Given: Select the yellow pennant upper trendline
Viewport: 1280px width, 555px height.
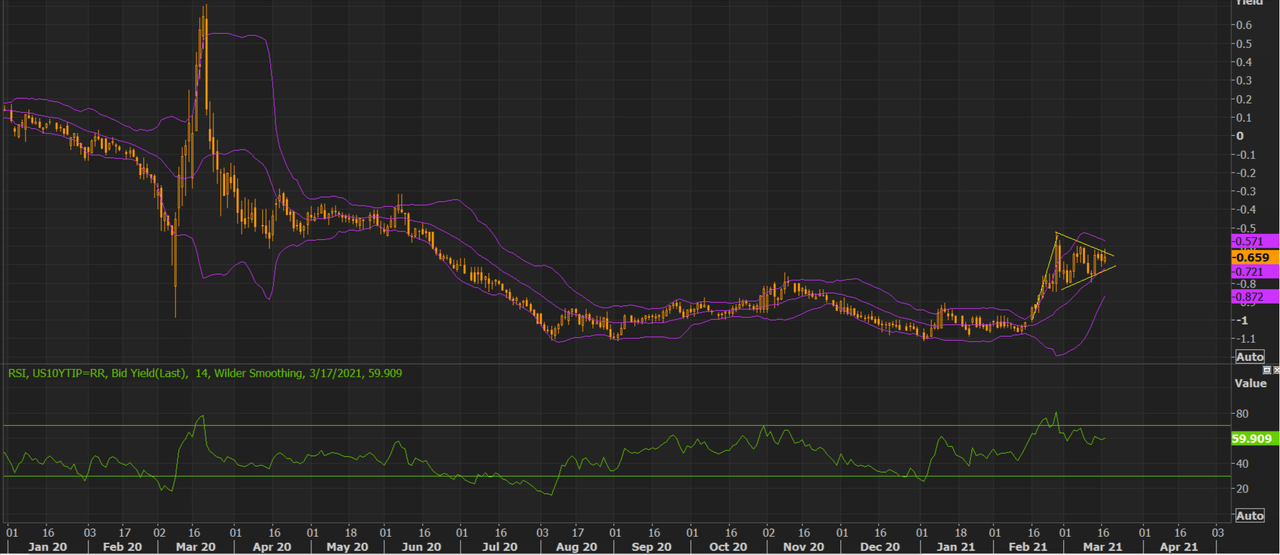Looking at the screenshot, I should coord(1085,244).
